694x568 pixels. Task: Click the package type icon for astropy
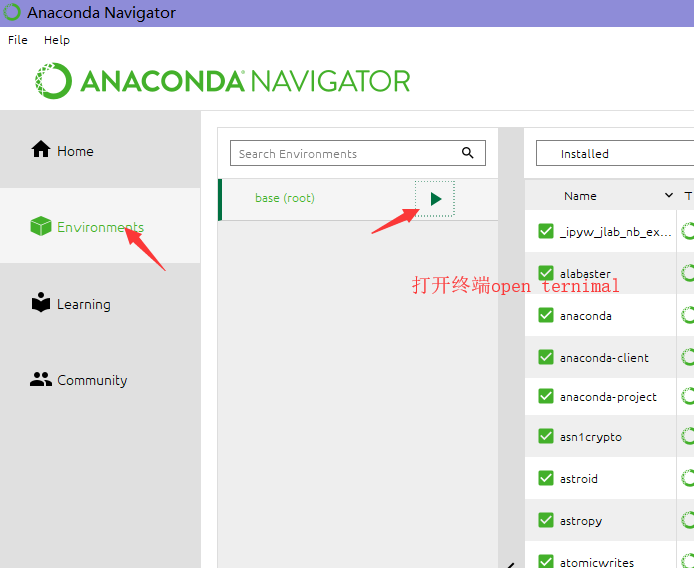687,520
